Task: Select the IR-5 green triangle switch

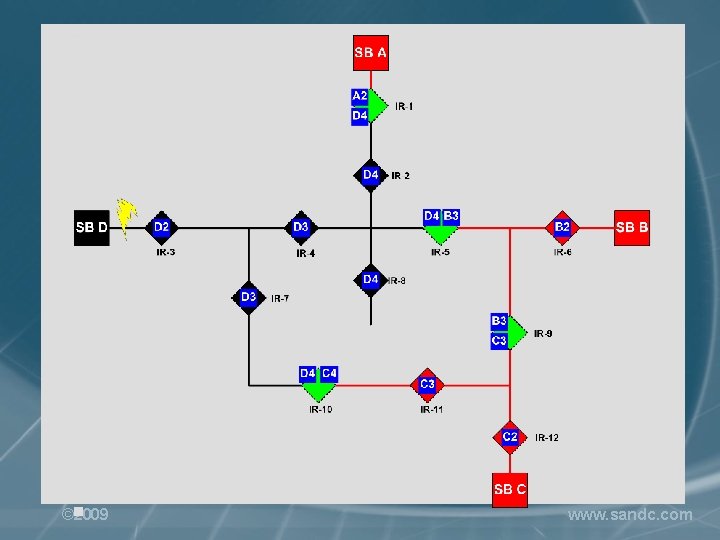Action: pos(440,234)
